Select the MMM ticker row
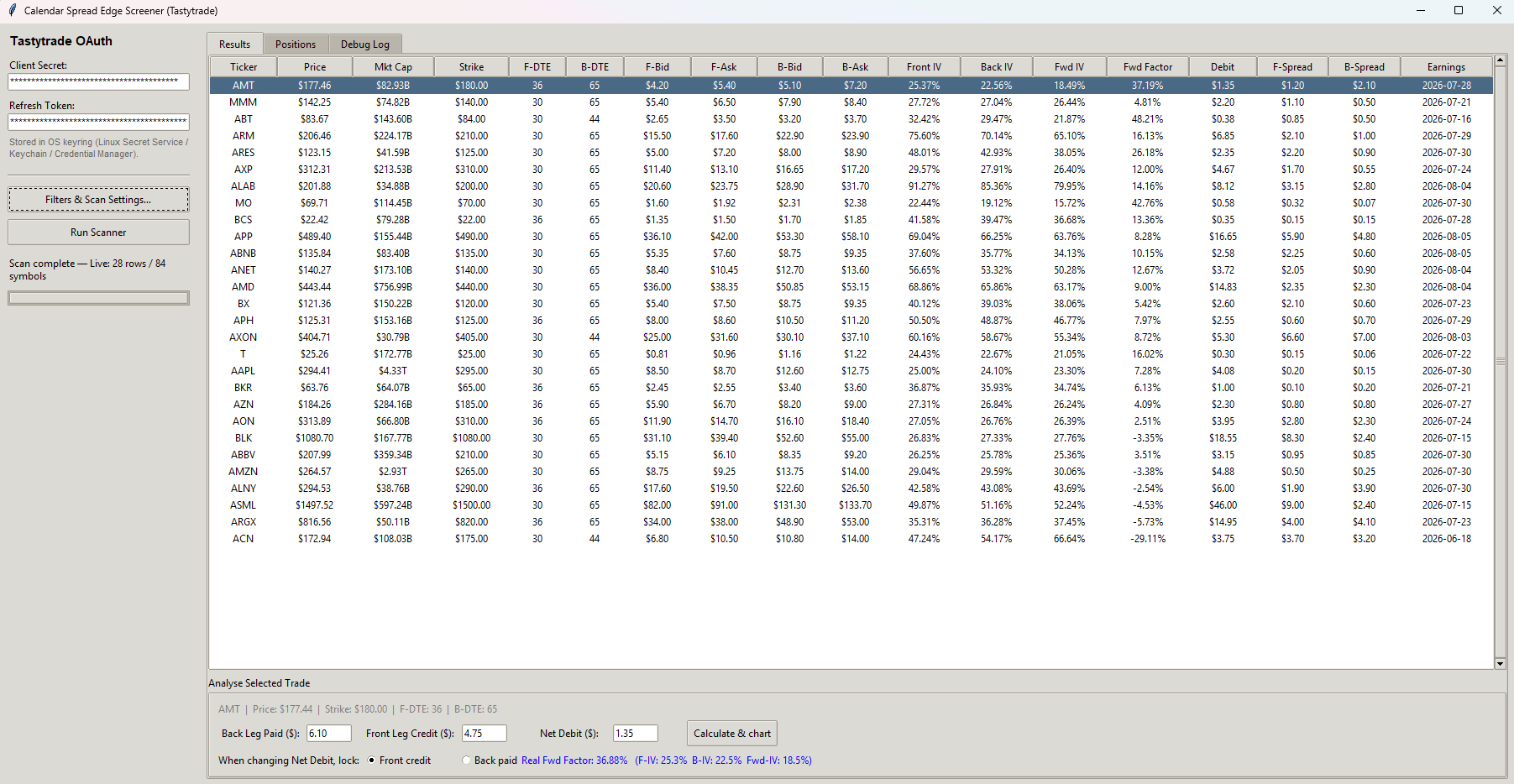The image size is (1514, 784). pos(851,102)
